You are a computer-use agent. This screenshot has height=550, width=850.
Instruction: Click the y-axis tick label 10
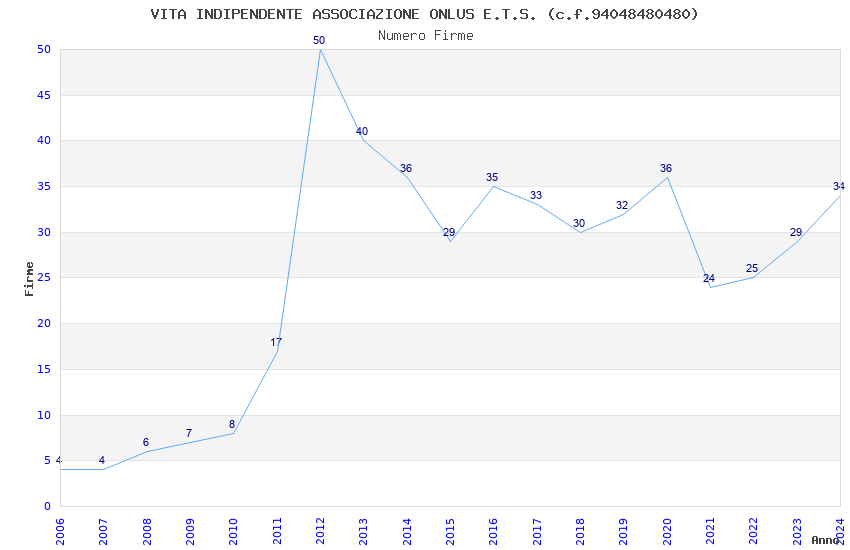pos(44,415)
